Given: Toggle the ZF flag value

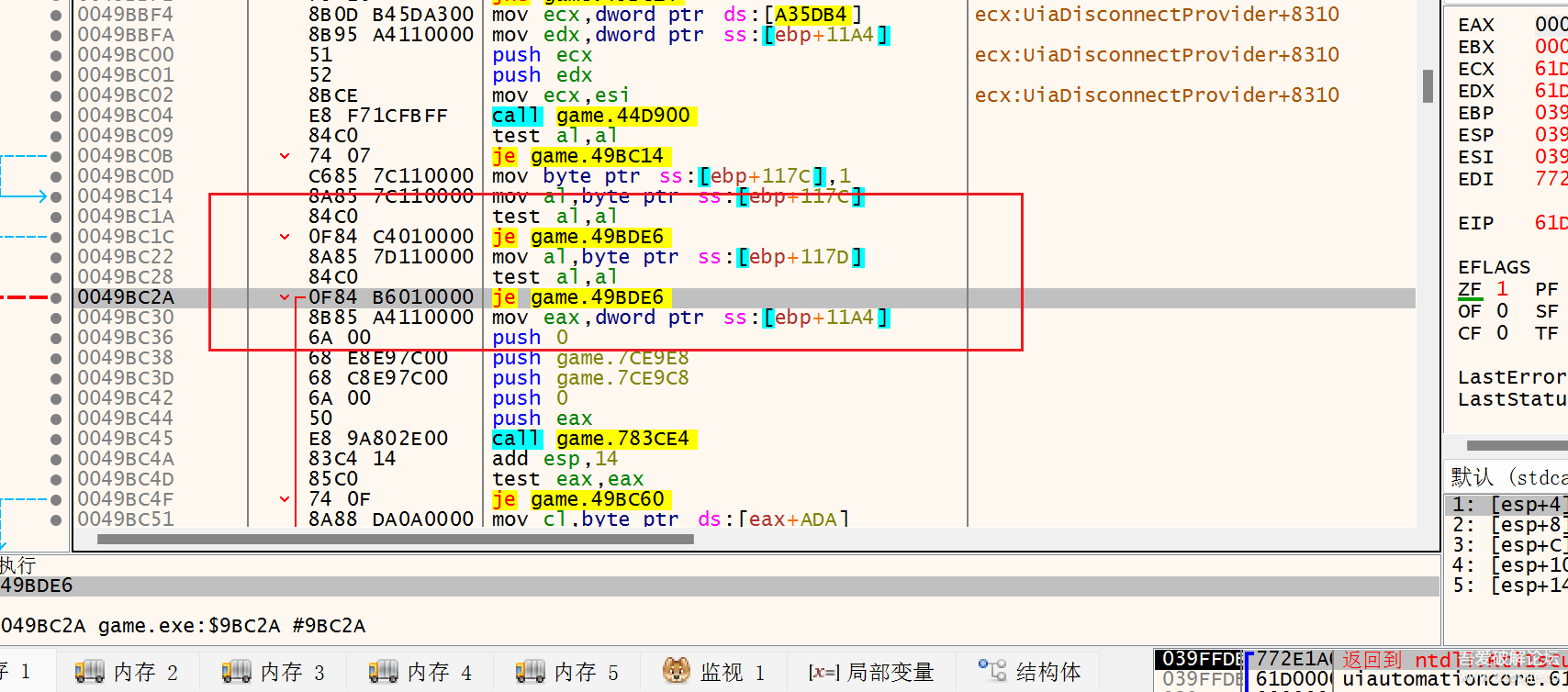Looking at the screenshot, I should click(1502, 289).
